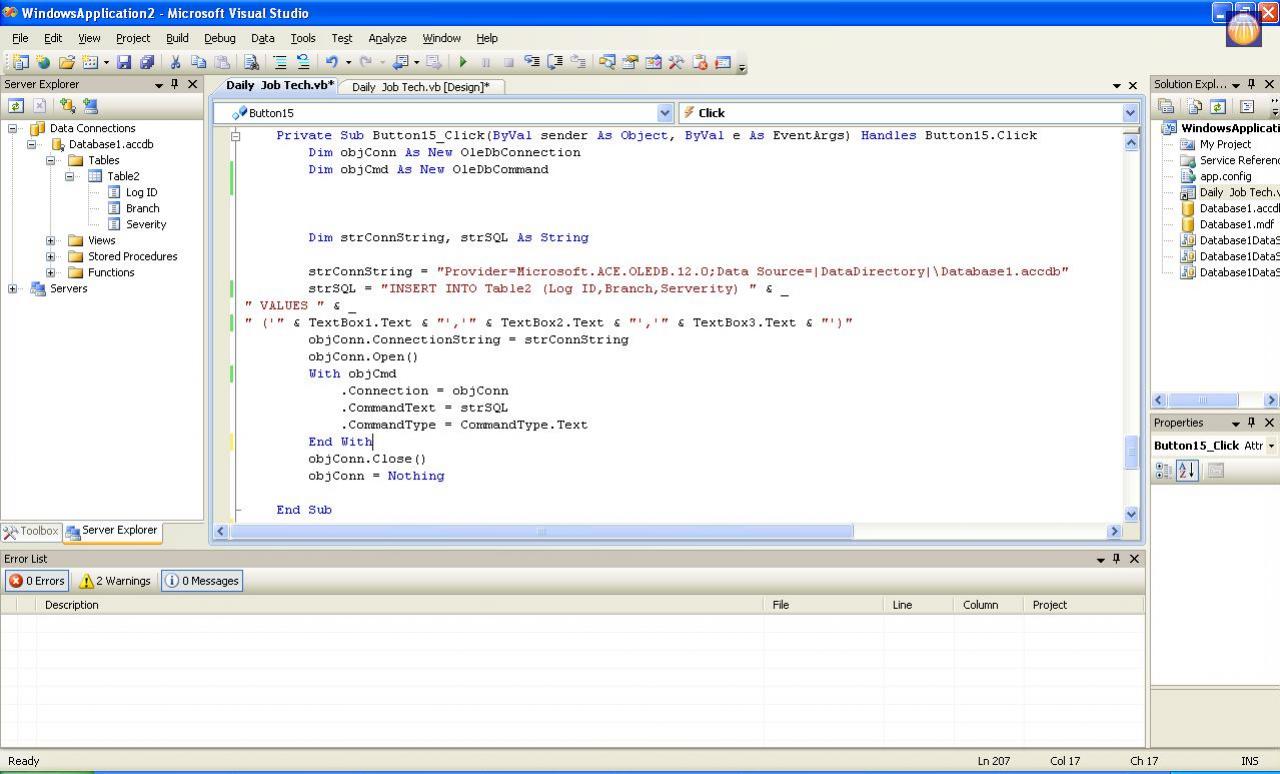Open the Debug menu
Screen dimensions: 1280x774
coord(219,38)
